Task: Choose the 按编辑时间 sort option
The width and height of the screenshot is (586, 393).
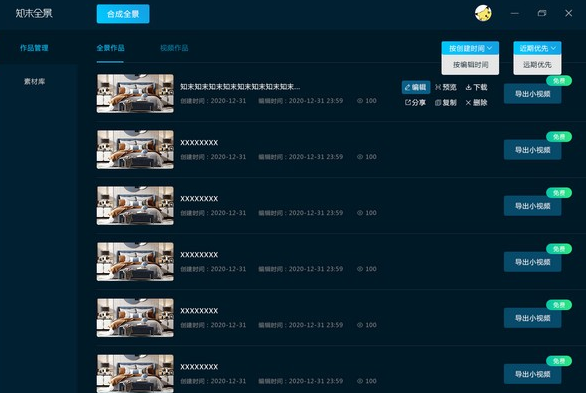Action: click(x=470, y=65)
